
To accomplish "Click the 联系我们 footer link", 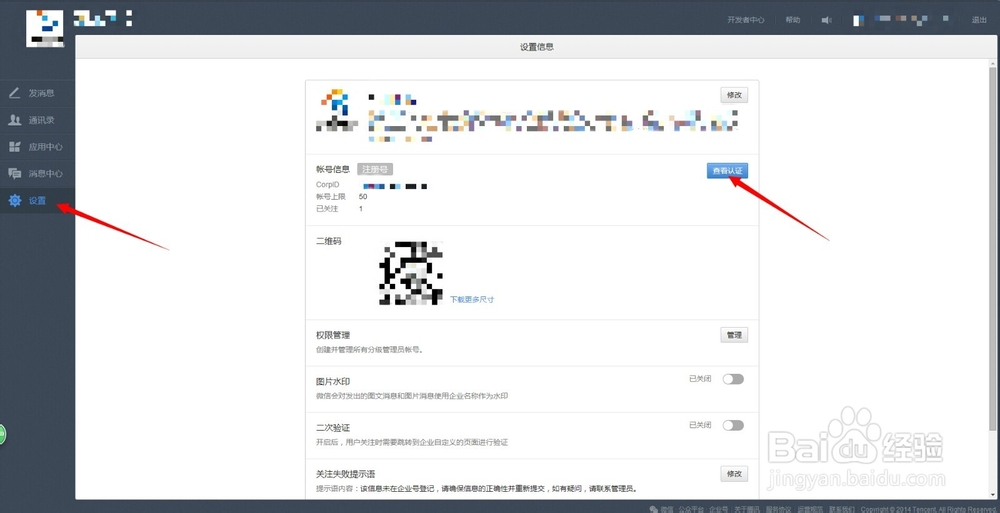I will 841,509.
